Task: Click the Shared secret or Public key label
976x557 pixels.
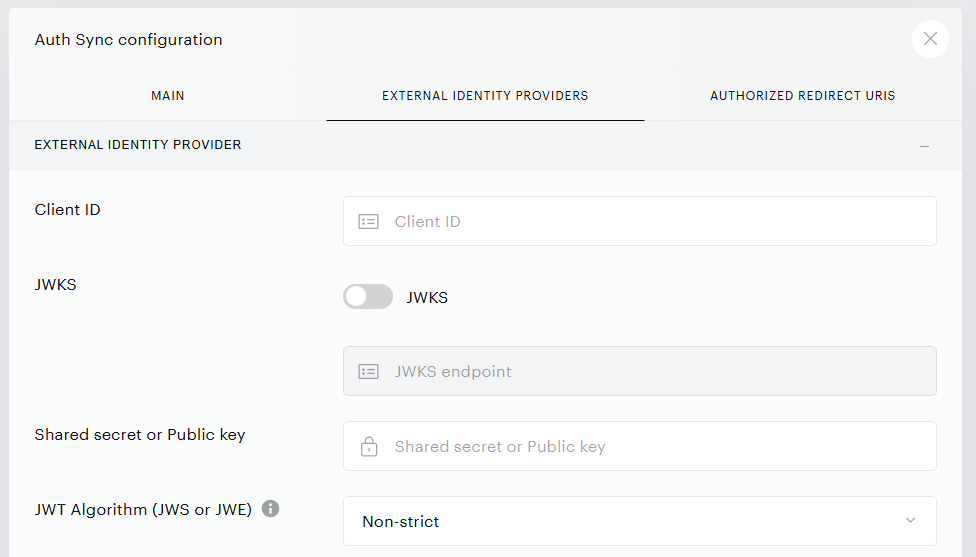Action: tap(140, 434)
